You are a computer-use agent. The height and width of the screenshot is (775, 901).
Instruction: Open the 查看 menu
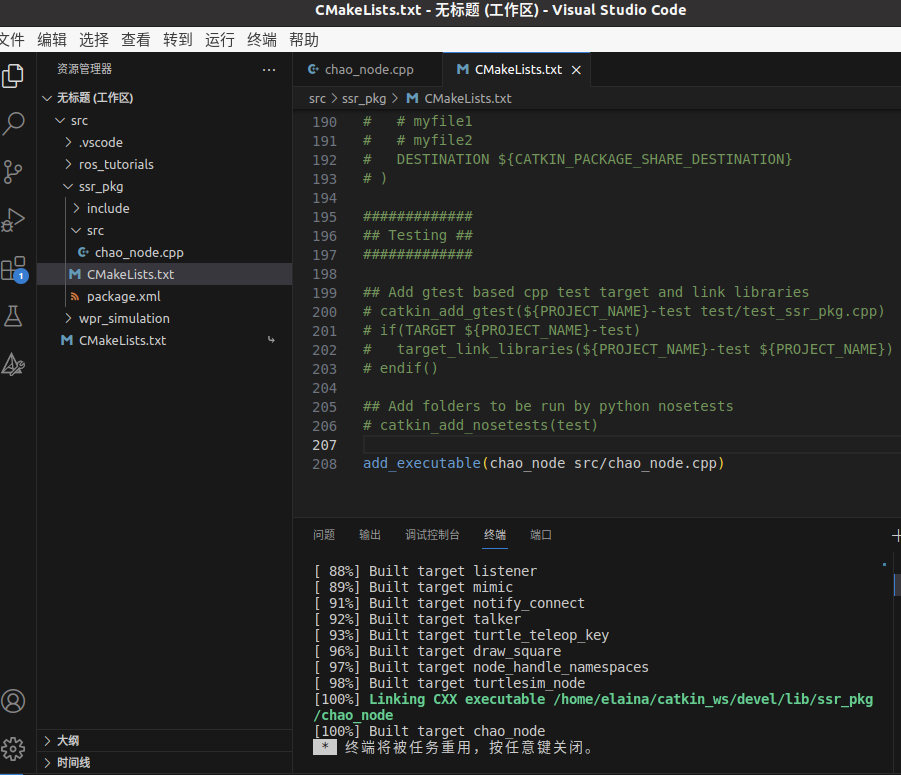[136, 40]
